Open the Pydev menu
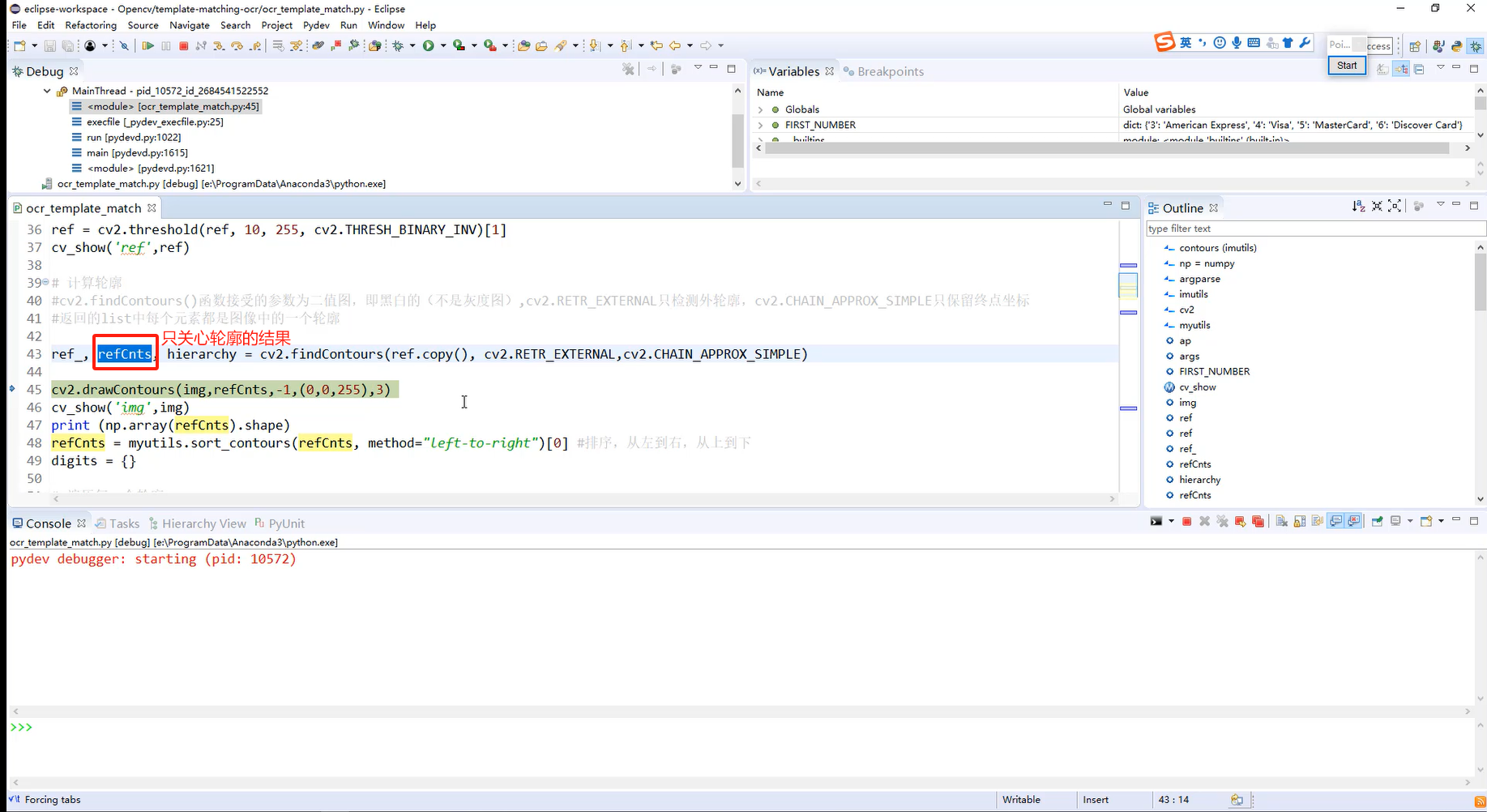 [316, 25]
